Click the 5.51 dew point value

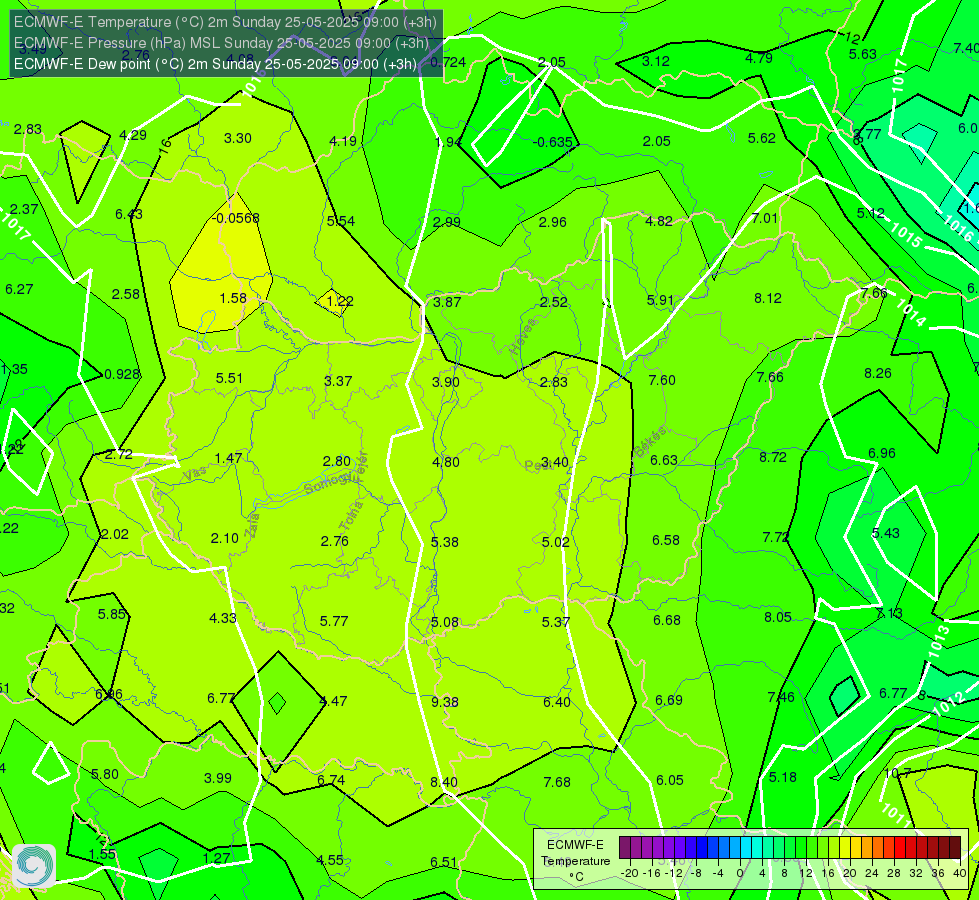(229, 378)
